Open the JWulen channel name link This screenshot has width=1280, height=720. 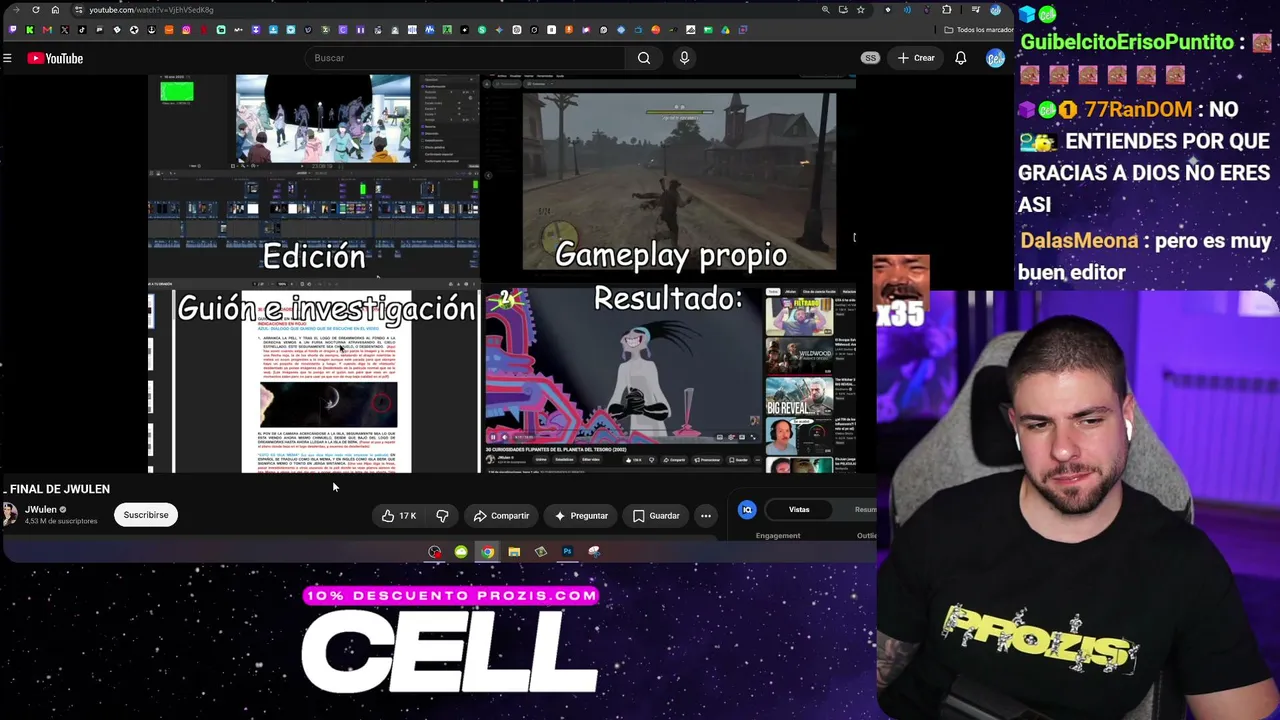pyautogui.click(x=41, y=509)
